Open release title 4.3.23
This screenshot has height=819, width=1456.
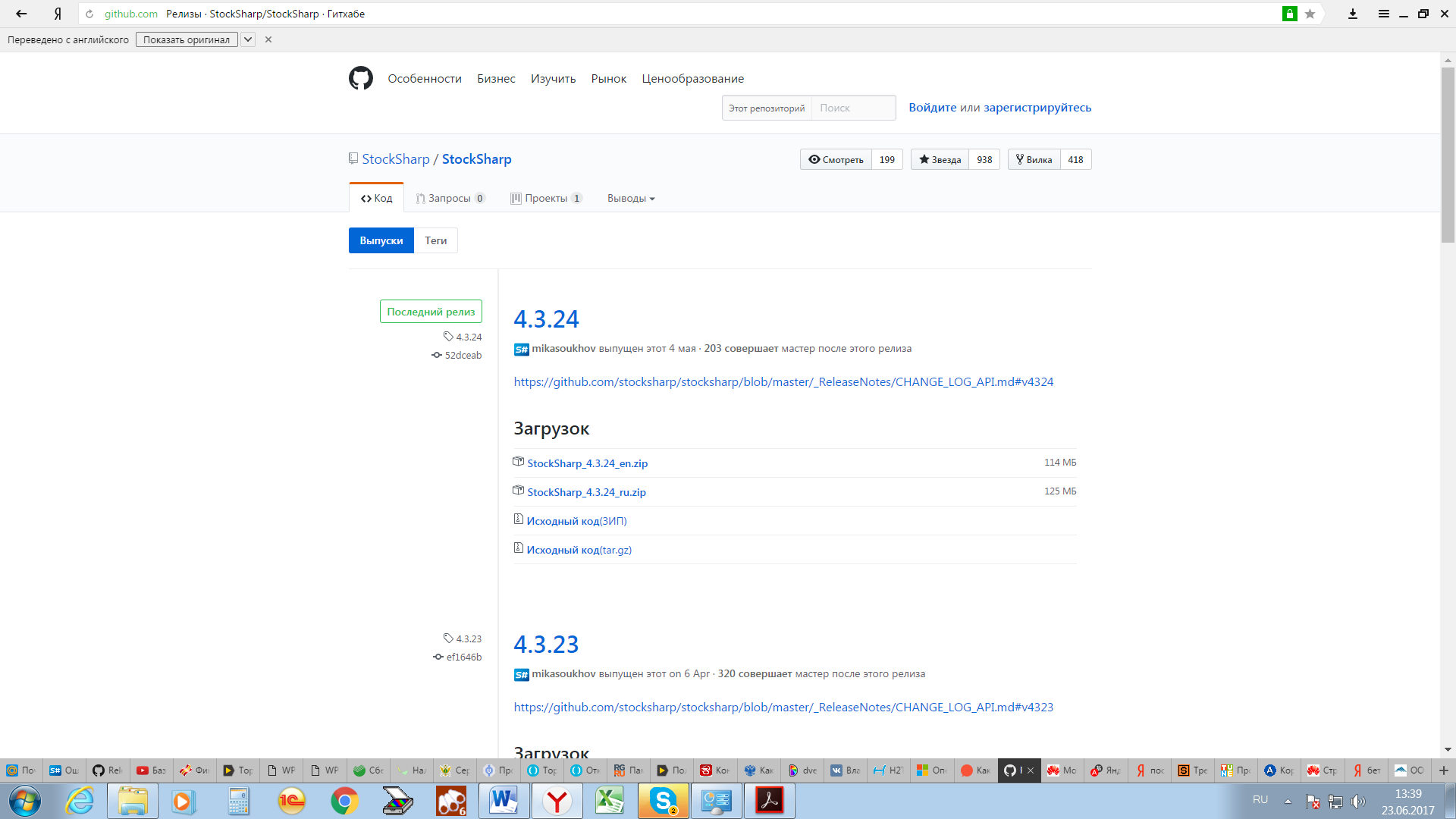coord(547,644)
